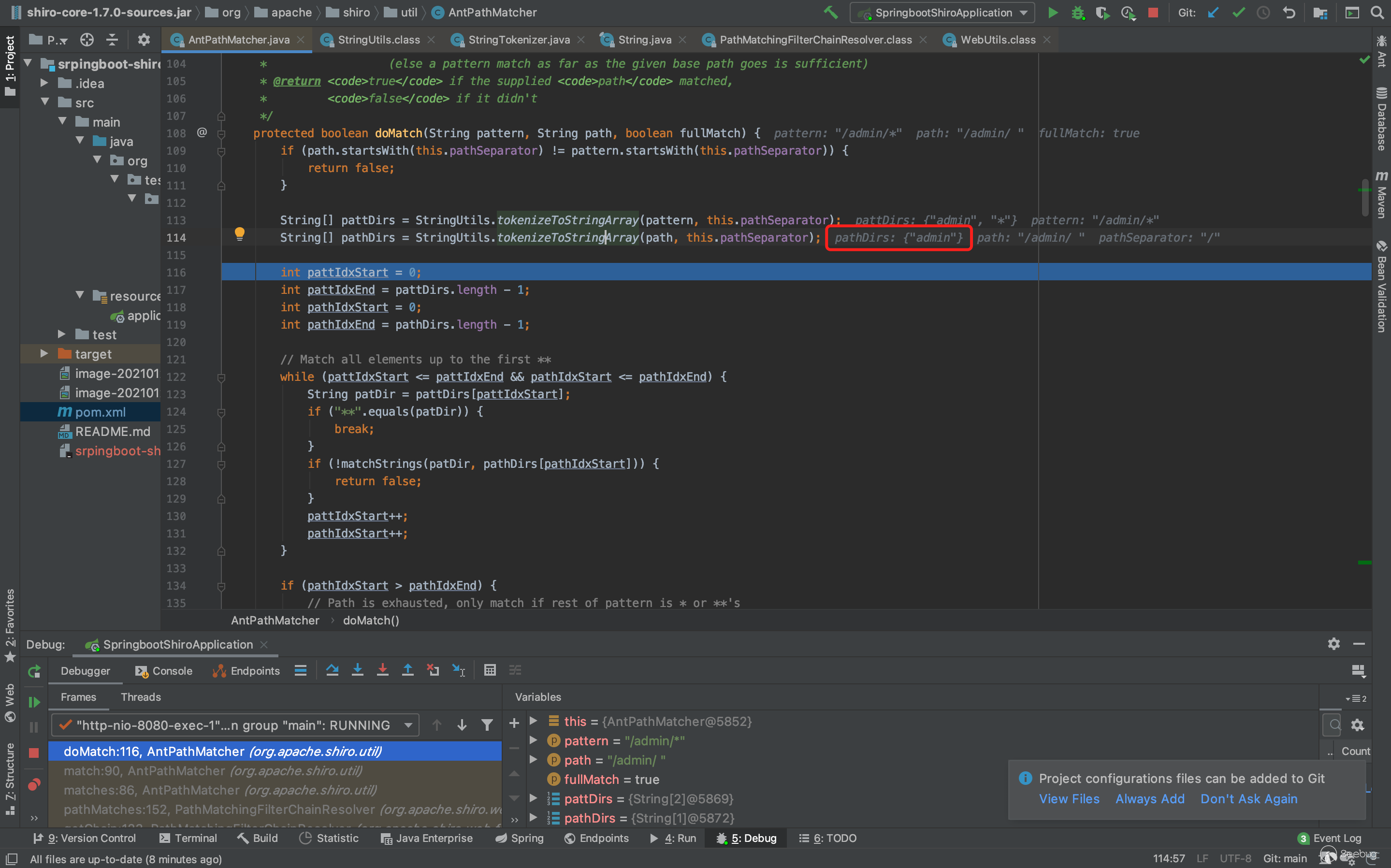Click the intention light bulb on line 114
This screenshot has width=1391, height=868.
pos(239,233)
